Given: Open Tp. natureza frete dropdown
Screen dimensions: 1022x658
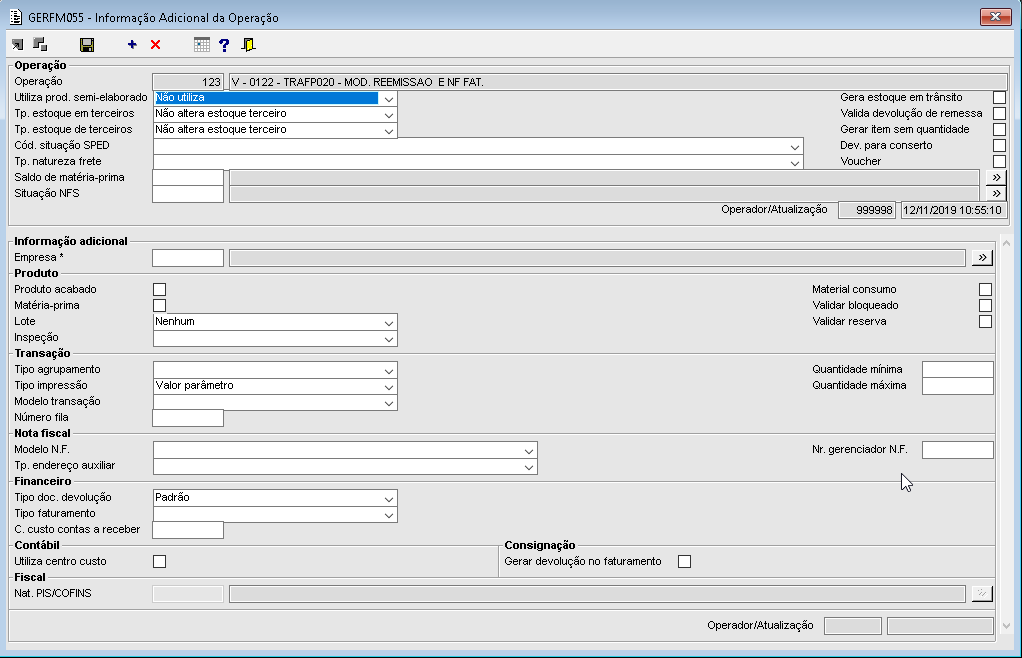Looking at the screenshot, I should click(x=795, y=162).
